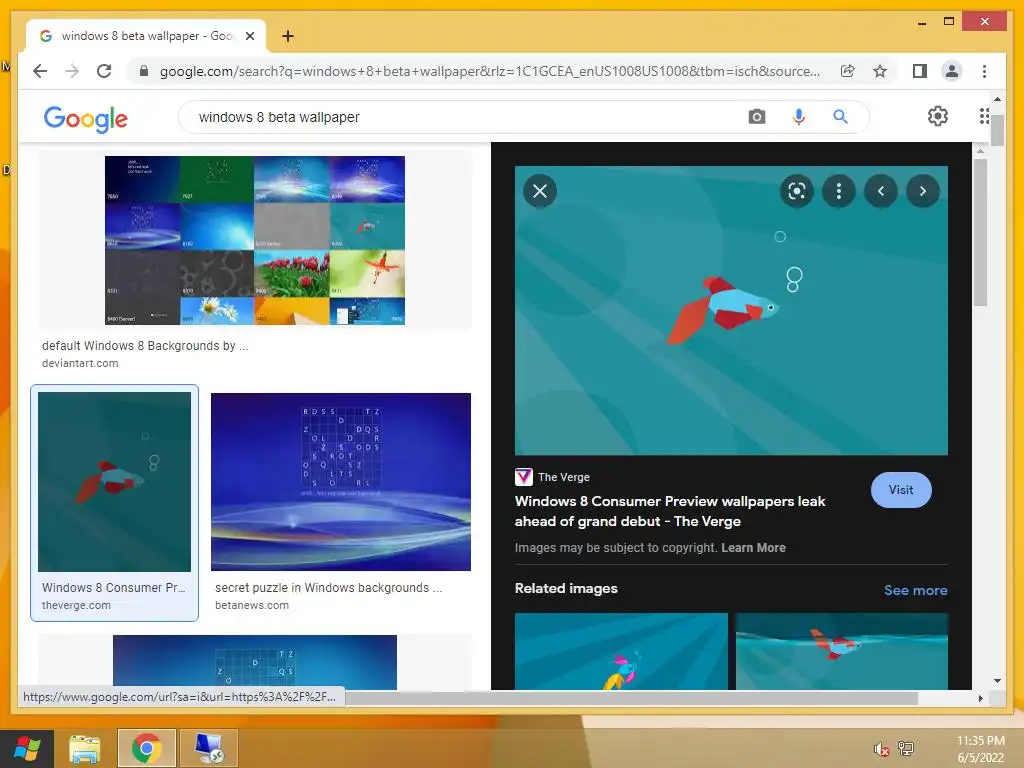This screenshot has height=768, width=1024.
Task: Open the Google apps grid
Action: pyautogui.click(x=984, y=116)
